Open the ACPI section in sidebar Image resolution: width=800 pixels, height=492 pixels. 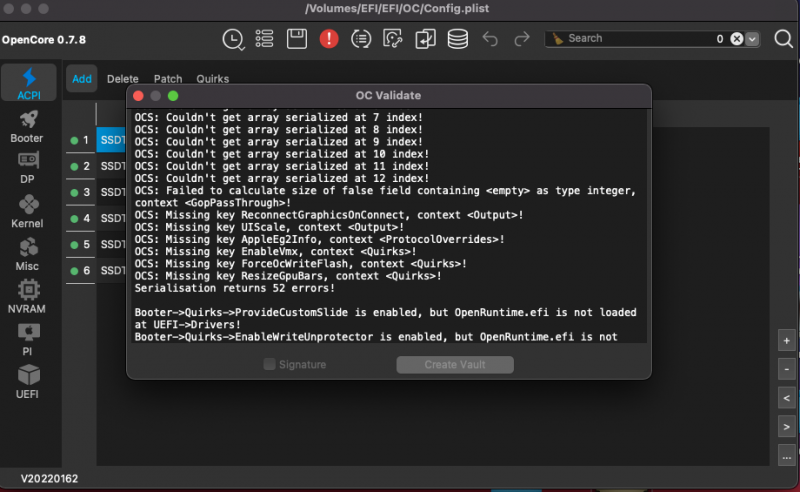tap(28, 84)
